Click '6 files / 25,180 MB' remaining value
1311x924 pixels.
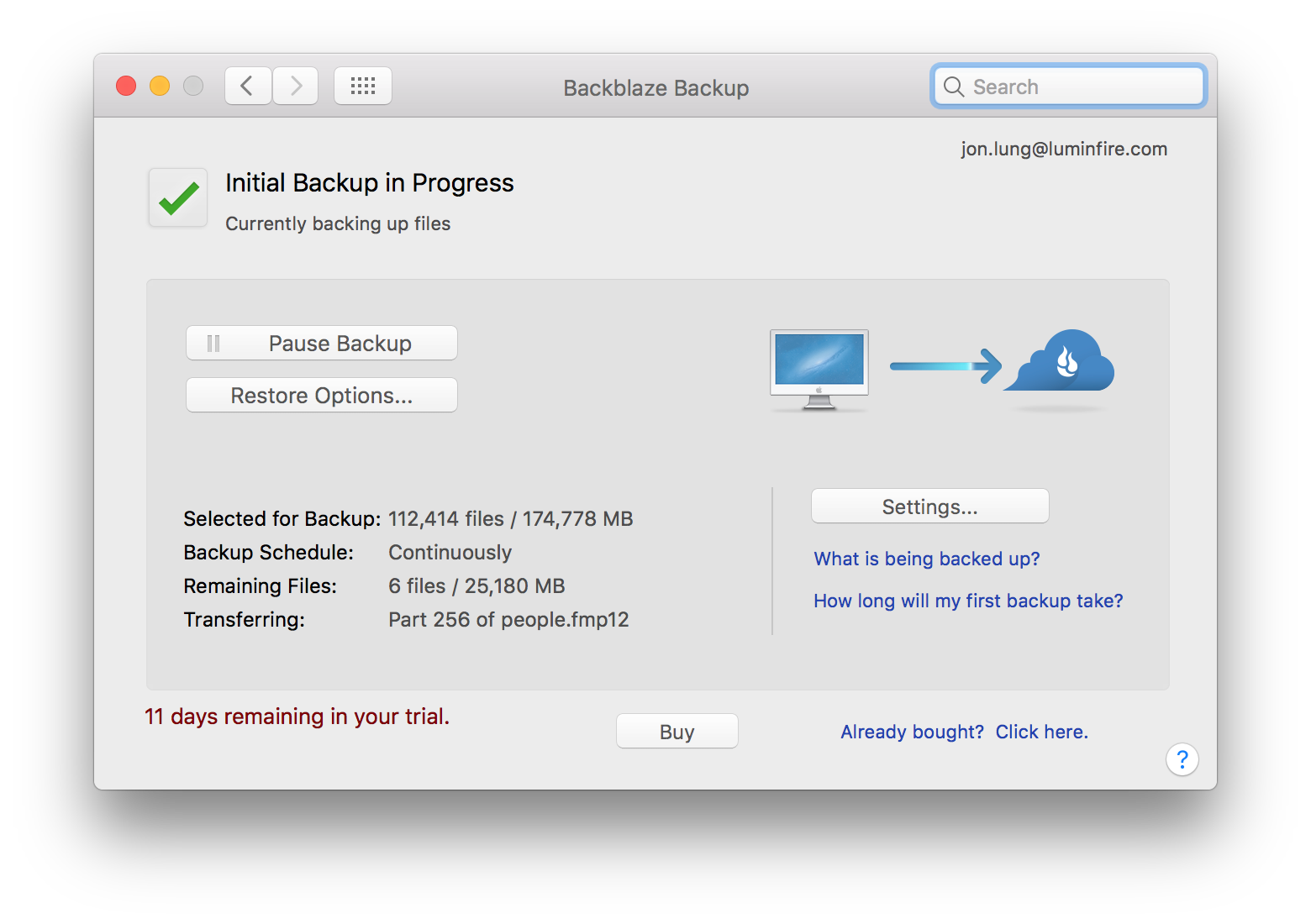pos(476,586)
